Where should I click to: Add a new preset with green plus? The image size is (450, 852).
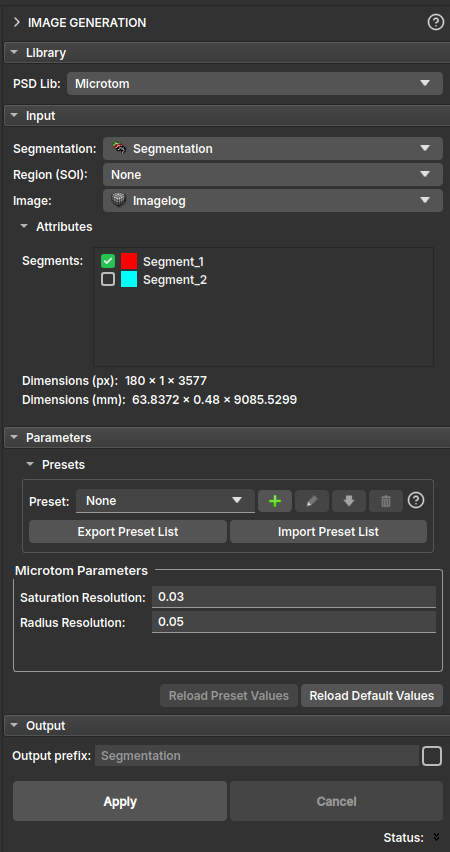click(x=275, y=501)
